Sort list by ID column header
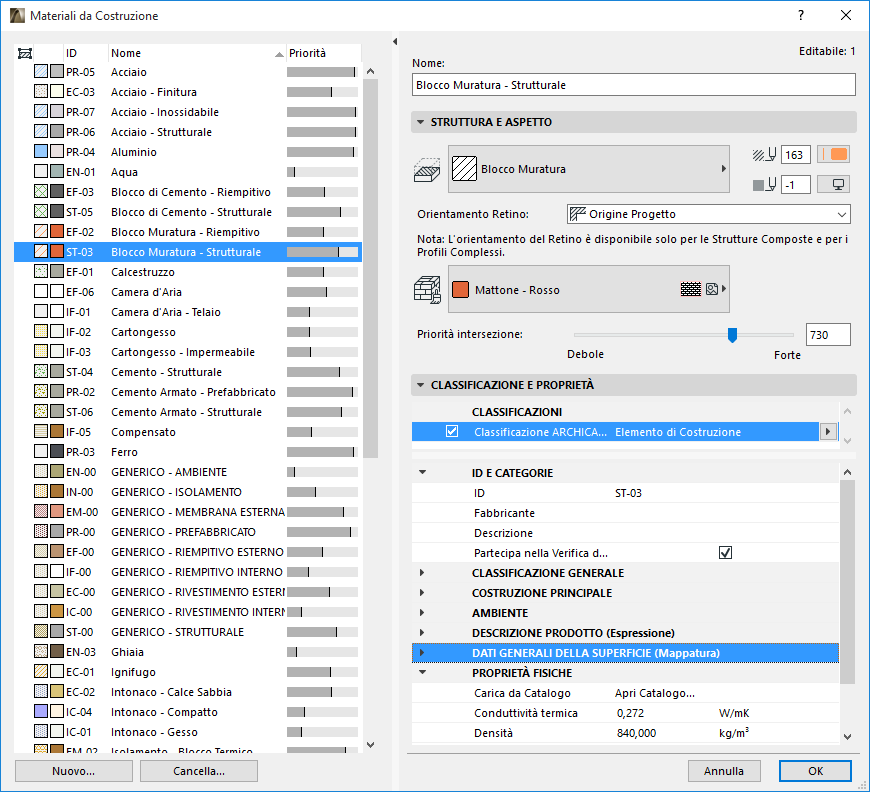The image size is (870, 792). (x=85, y=53)
